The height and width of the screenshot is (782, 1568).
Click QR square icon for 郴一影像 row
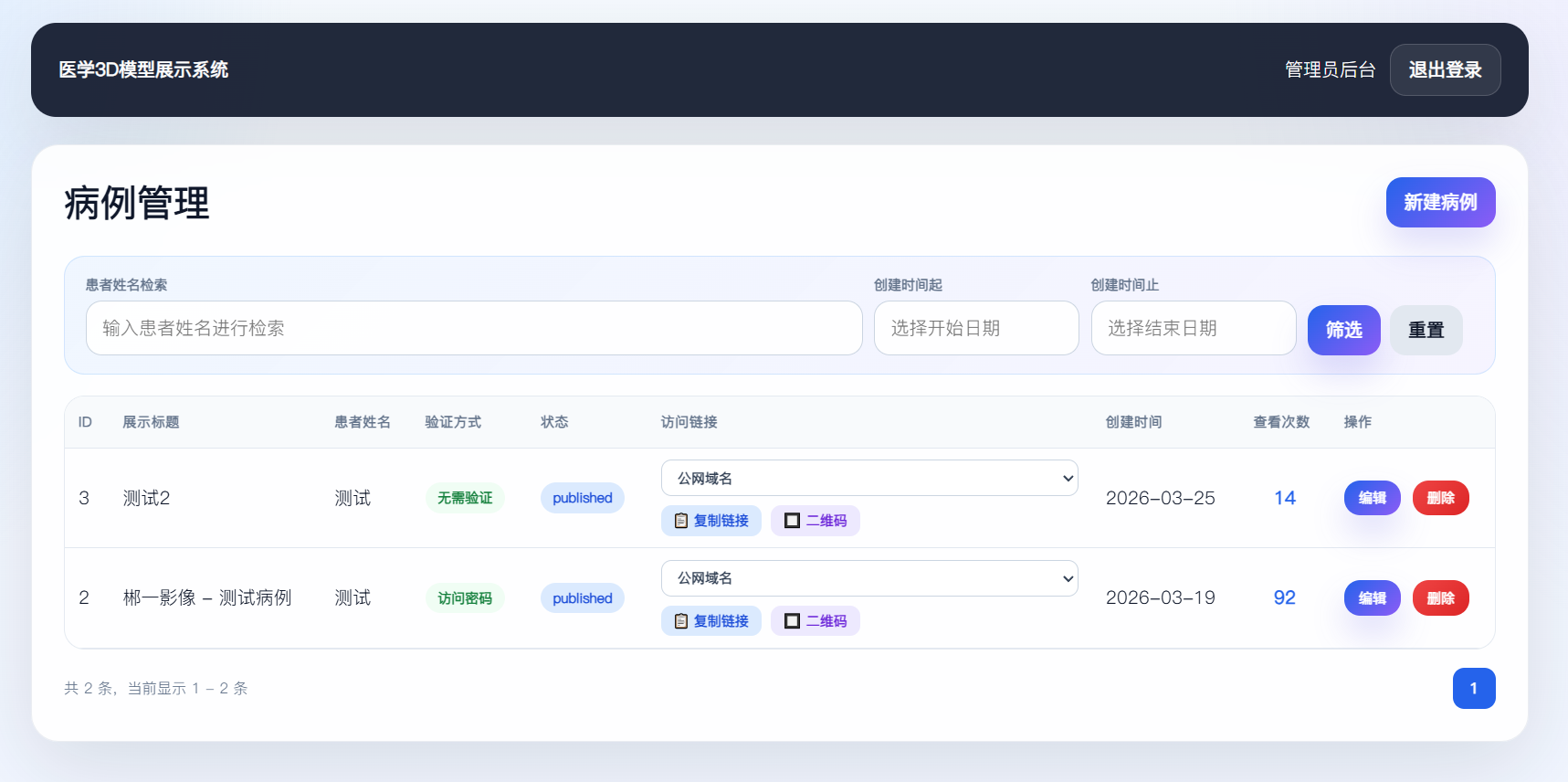pyautogui.click(x=792, y=621)
